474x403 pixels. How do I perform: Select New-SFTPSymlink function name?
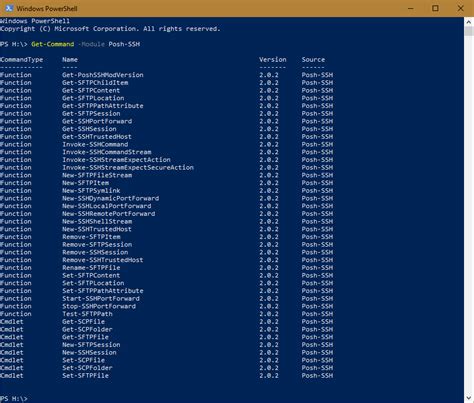(x=91, y=191)
